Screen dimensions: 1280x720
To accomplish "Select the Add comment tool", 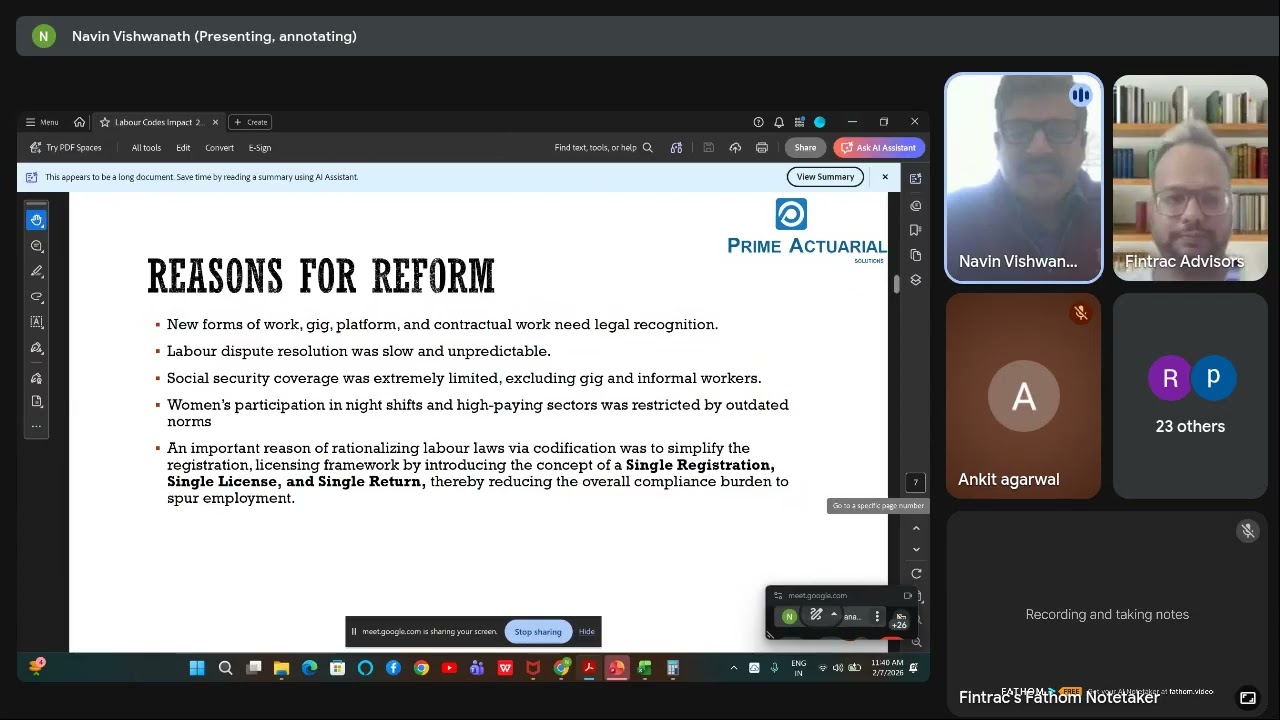I will pos(37,246).
